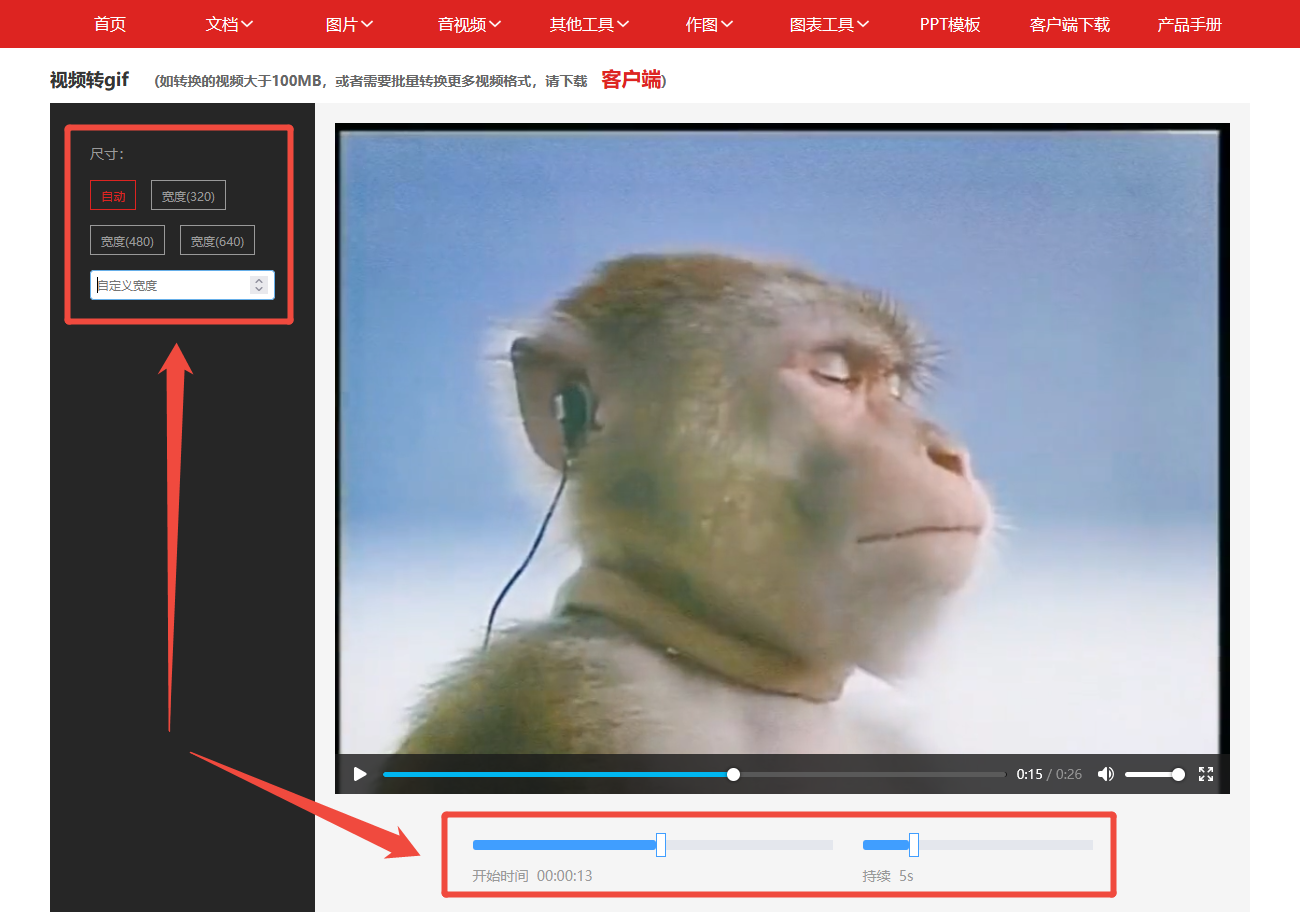Click the 5s duration value

(x=906, y=876)
